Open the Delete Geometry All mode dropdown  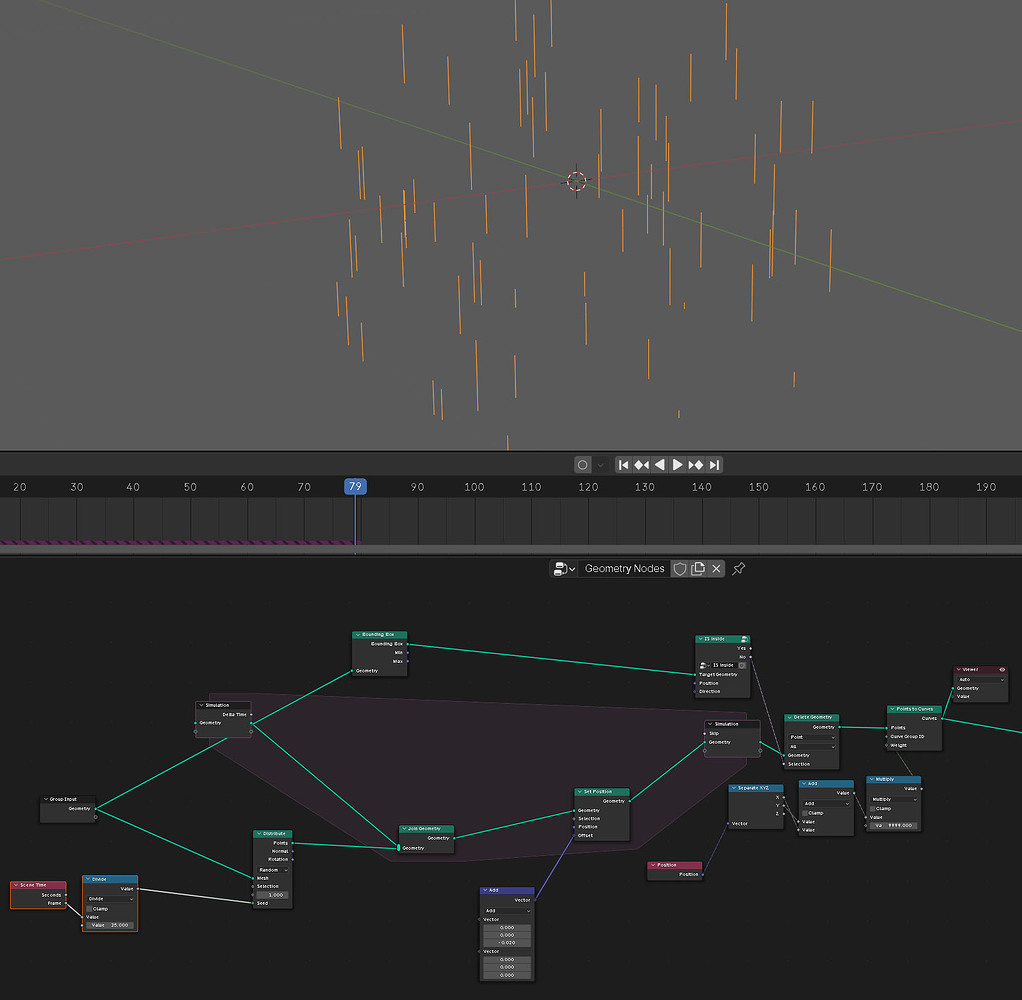coord(811,746)
